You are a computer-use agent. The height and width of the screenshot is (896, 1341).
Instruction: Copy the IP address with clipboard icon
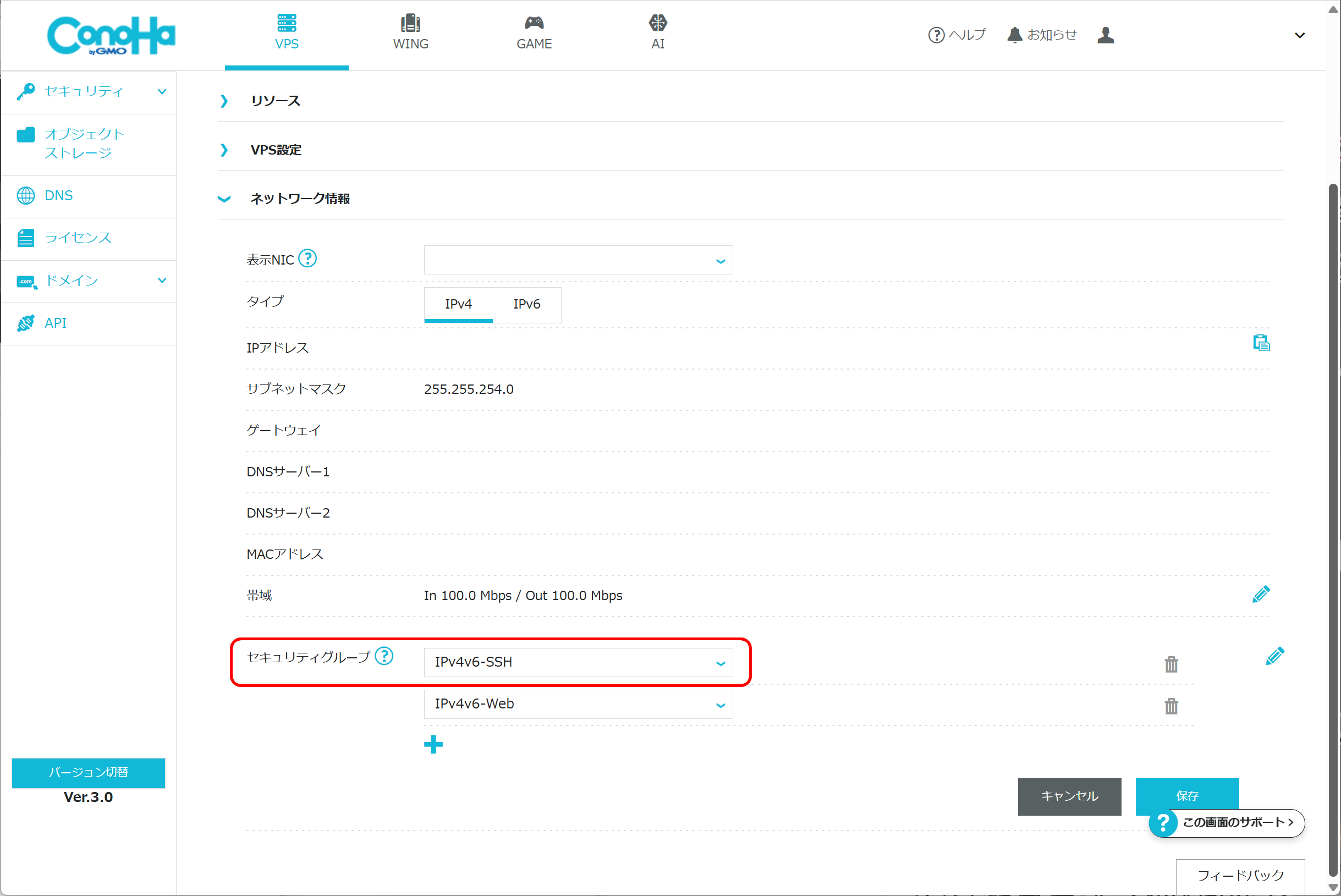click(1261, 343)
